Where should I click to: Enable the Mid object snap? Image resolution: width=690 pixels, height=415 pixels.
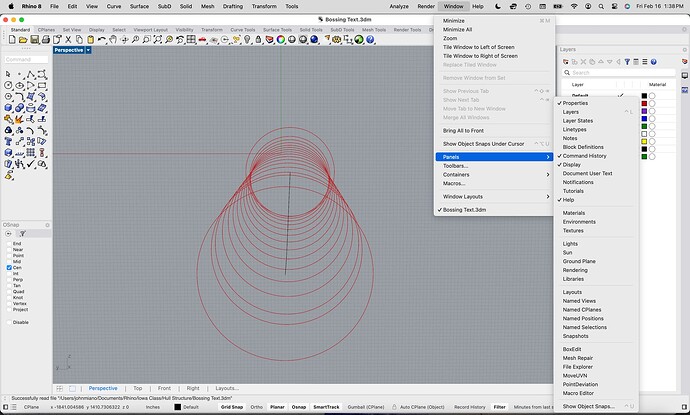9,261
